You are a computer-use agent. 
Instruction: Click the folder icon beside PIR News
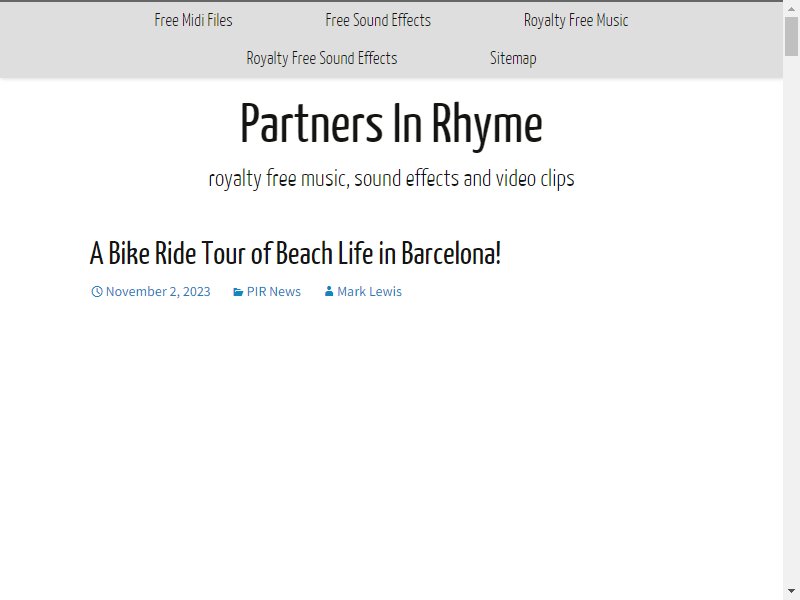point(238,292)
